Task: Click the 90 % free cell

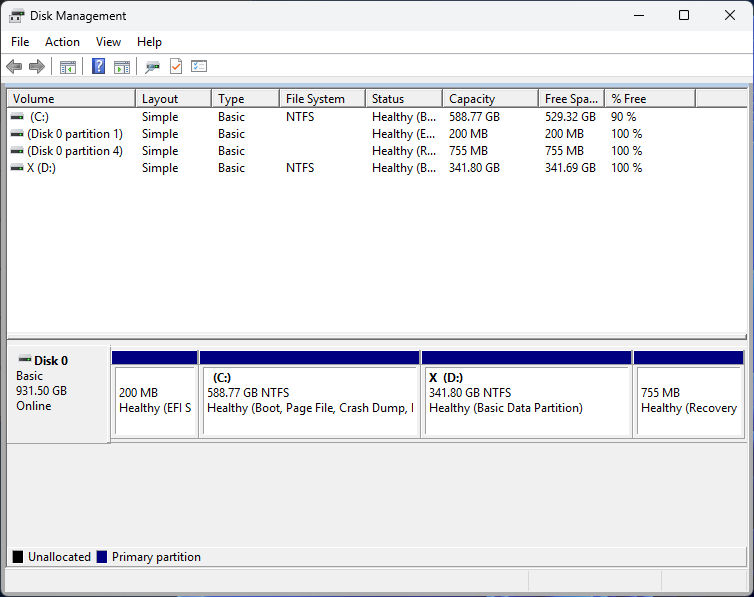Action: [x=623, y=117]
